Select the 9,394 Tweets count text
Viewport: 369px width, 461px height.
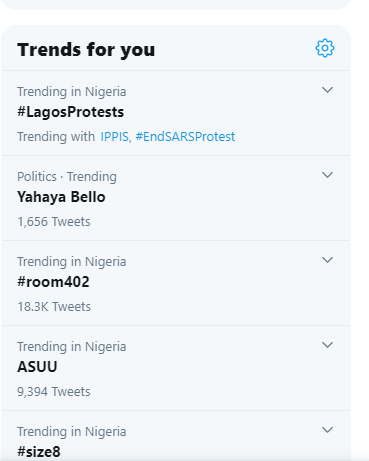coord(54,392)
